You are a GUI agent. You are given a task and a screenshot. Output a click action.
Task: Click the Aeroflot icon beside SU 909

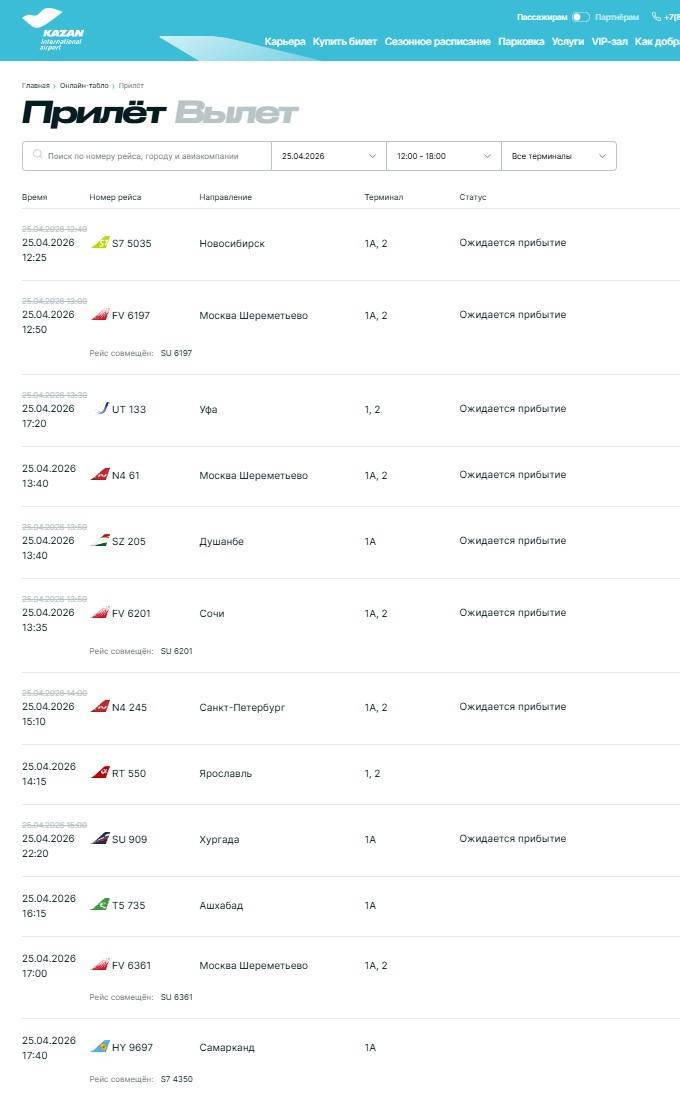pos(100,839)
